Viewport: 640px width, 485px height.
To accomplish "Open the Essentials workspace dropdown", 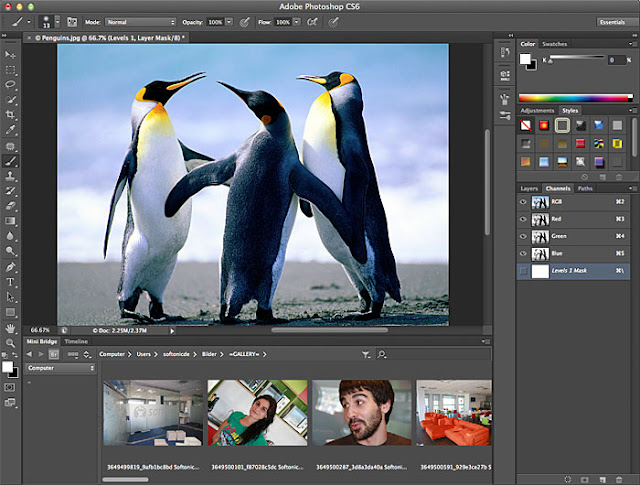I will point(610,21).
